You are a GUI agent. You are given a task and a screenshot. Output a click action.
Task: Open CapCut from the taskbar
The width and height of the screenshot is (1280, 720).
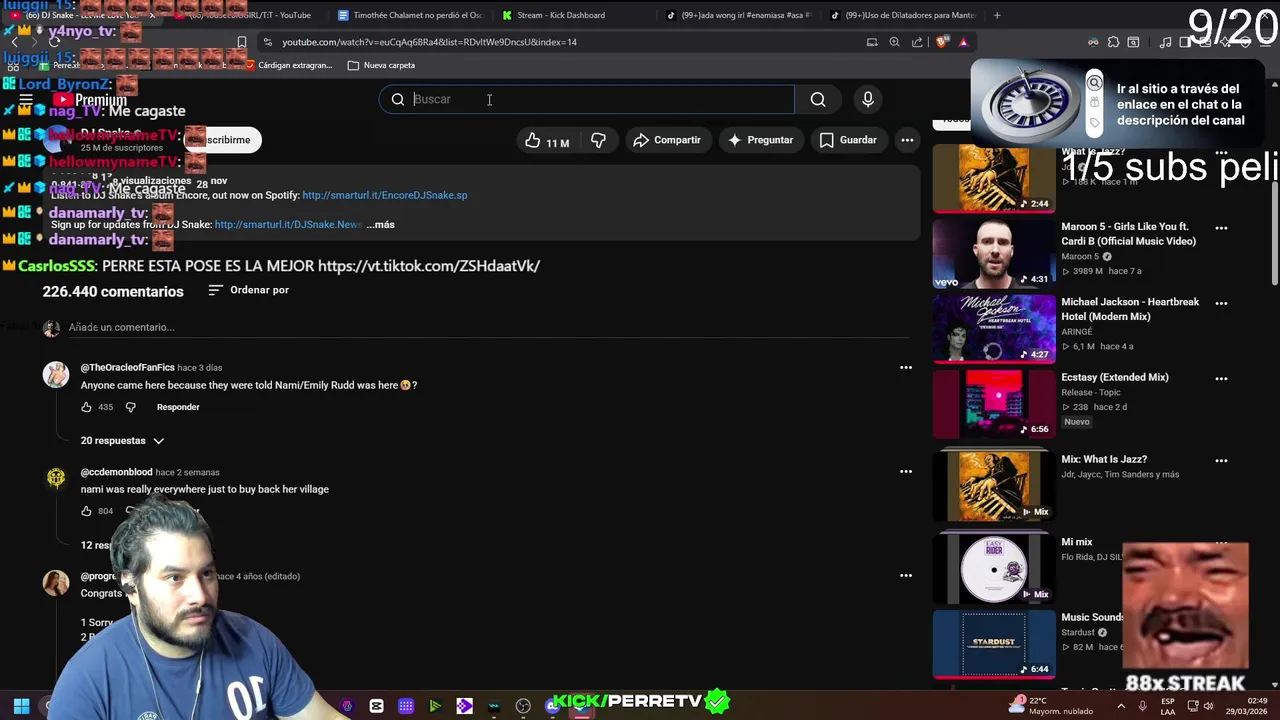pos(376,706)
